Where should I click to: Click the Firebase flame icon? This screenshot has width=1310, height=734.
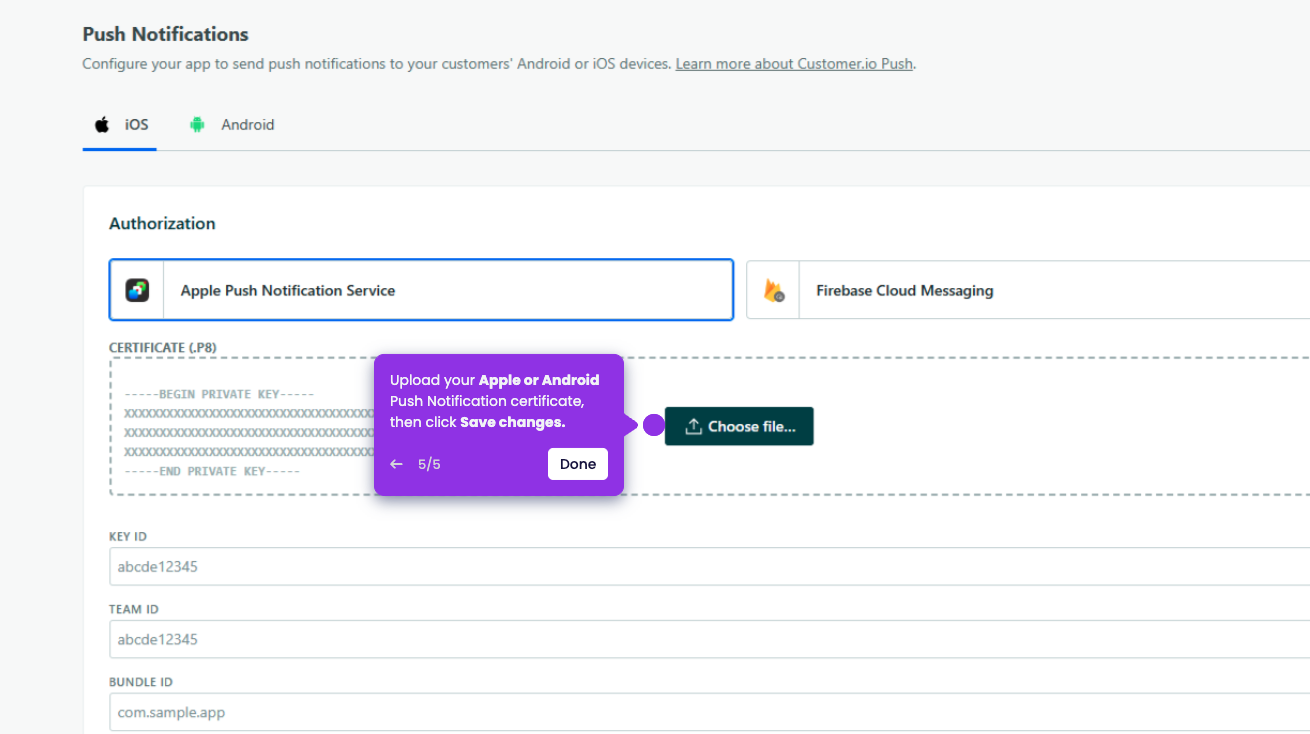click(774, 291)
